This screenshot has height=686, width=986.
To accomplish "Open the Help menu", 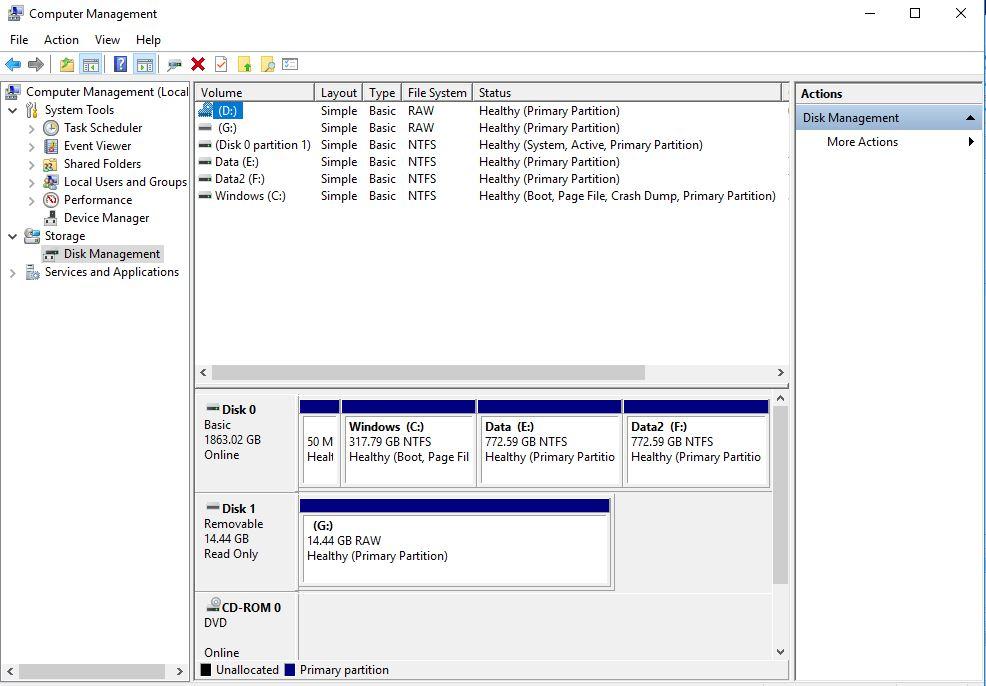I will click(x=148, y=40).
